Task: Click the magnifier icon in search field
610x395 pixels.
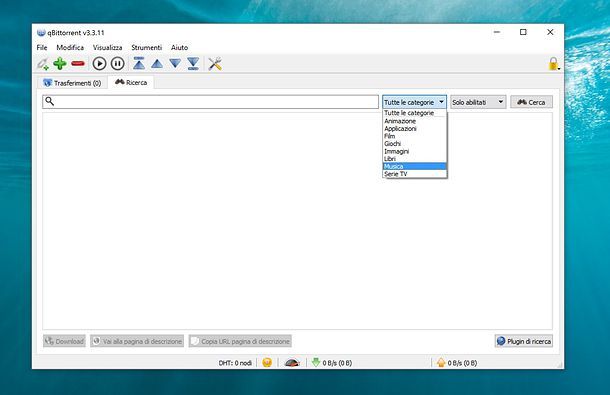Action: point(49,102)
